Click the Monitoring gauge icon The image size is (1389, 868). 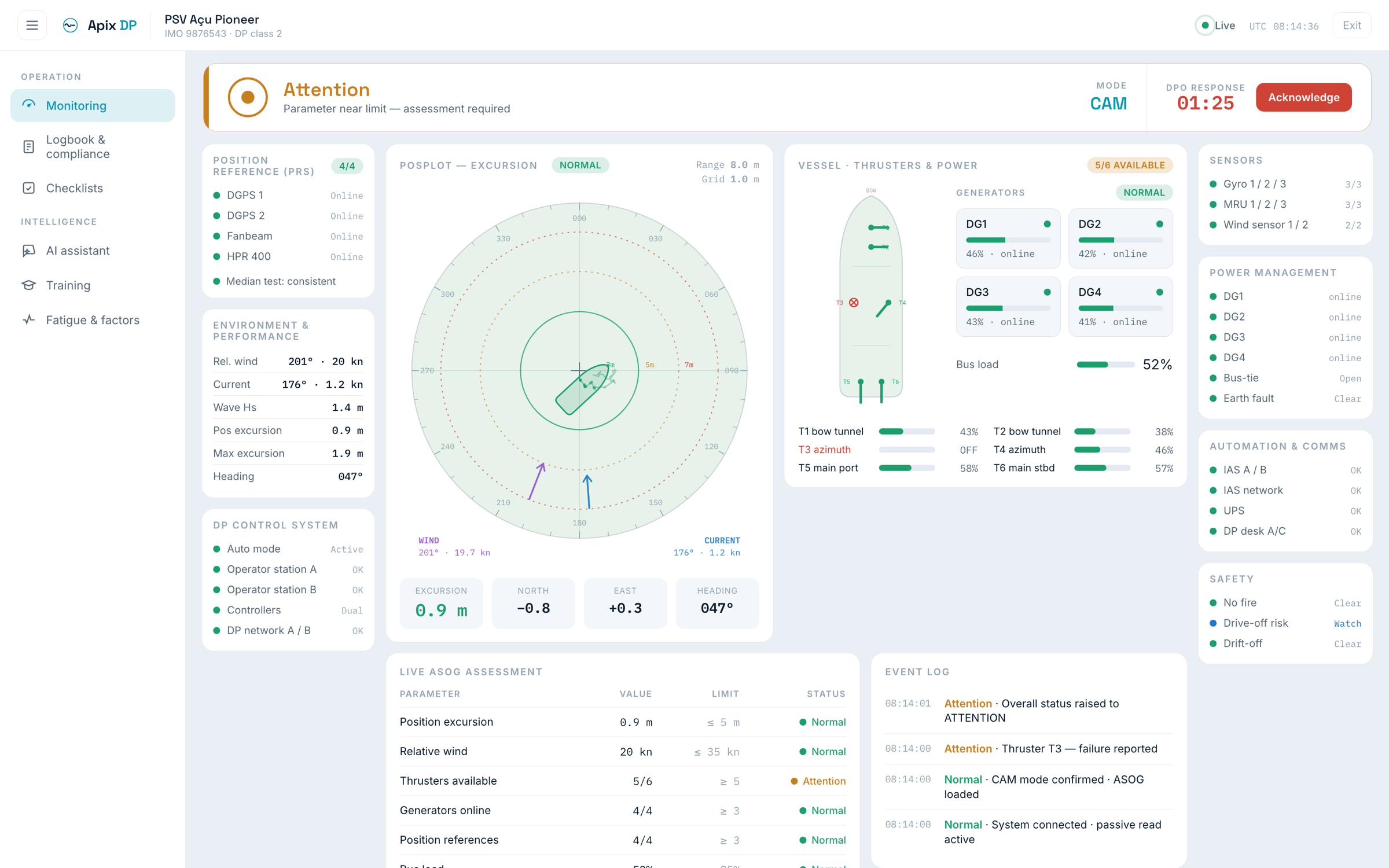(29, 105)
